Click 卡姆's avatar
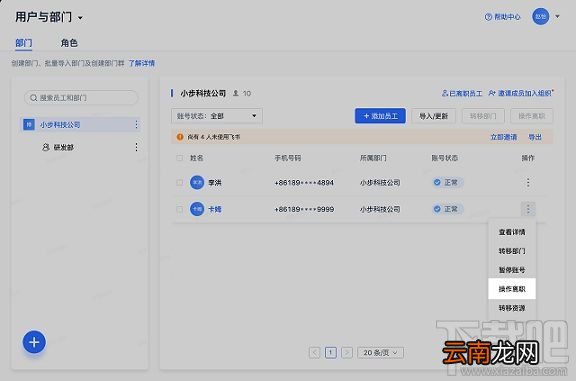The height and width of the screenshot is (381, 576). click(x=197, y=209)
